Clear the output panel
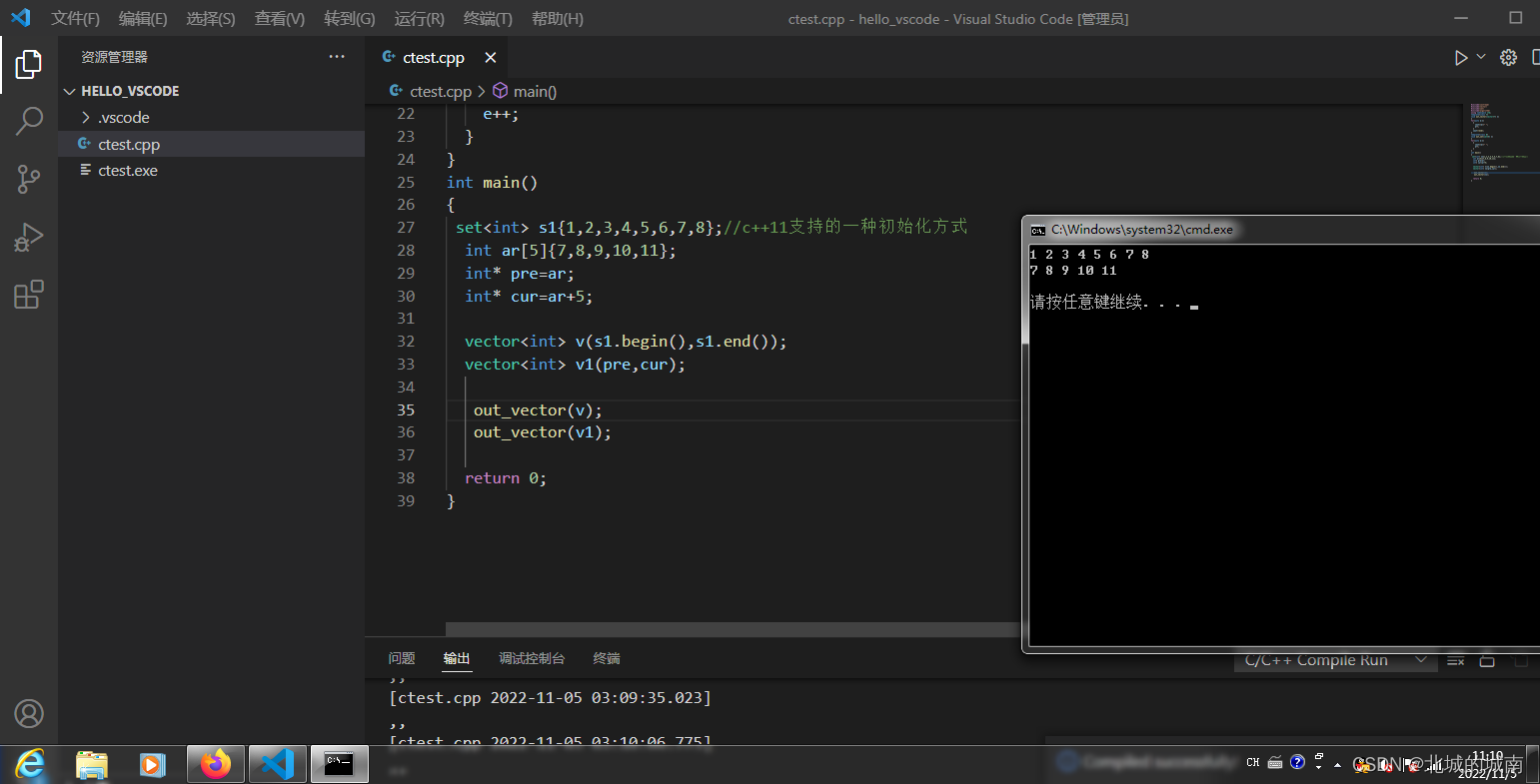Image resolution: width=1540 pixels, height=784 pixels. coord(1456,660)
